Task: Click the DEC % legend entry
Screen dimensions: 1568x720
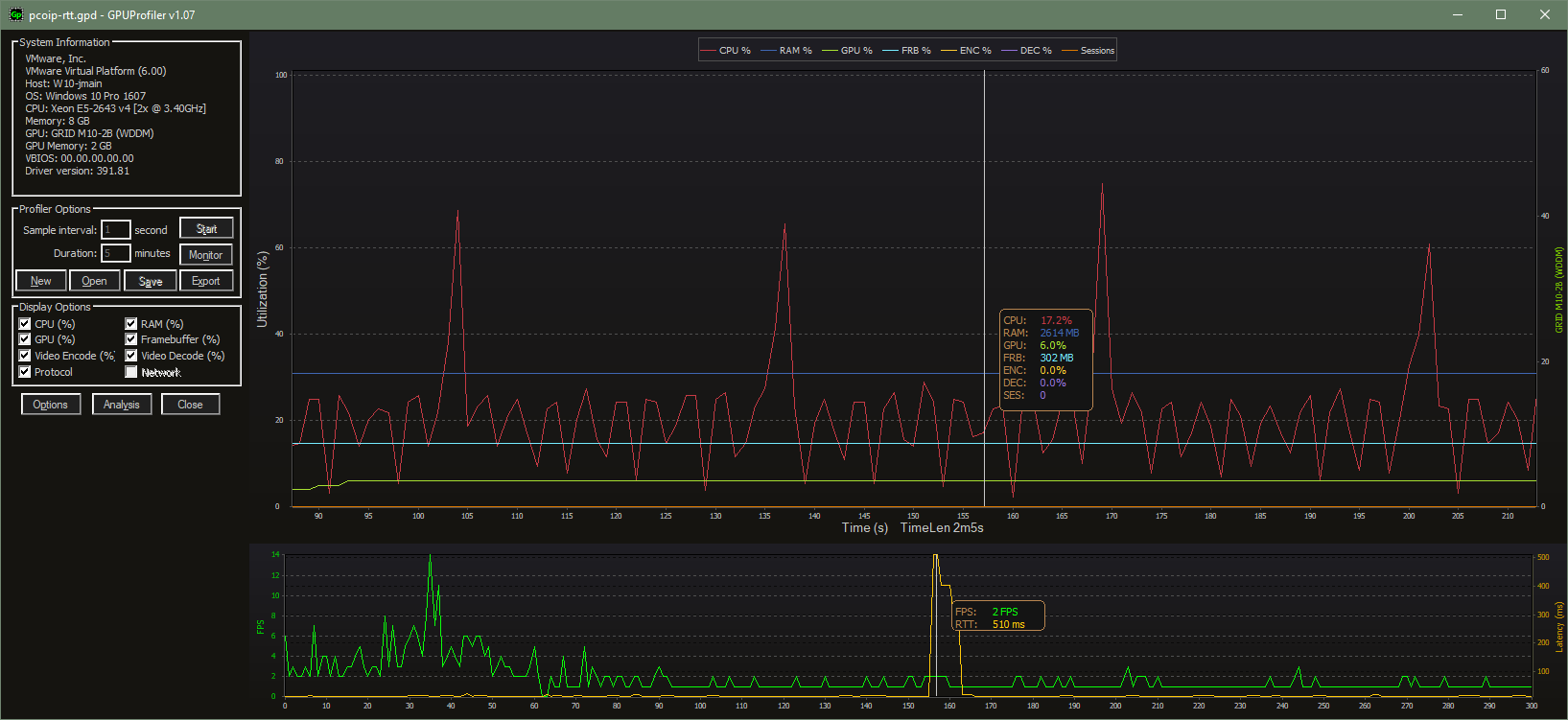Action: 1026,51
